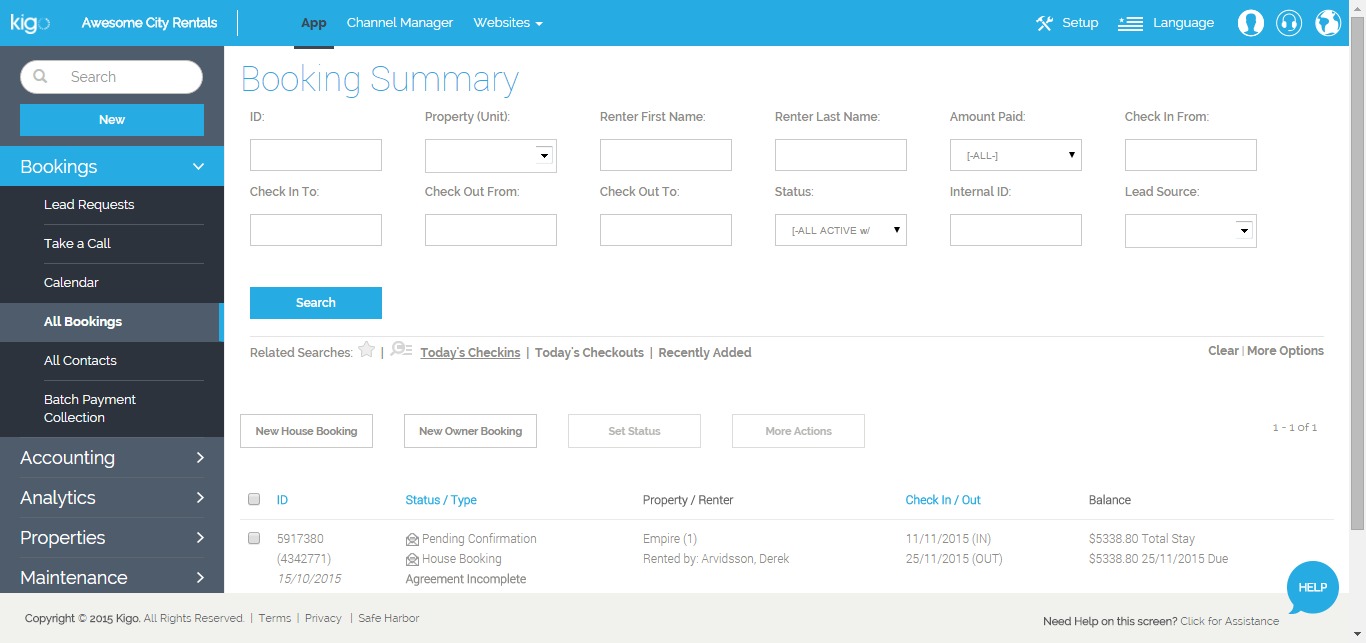Open the Status dropdown
1366x643 pixels.
(841, 230)
